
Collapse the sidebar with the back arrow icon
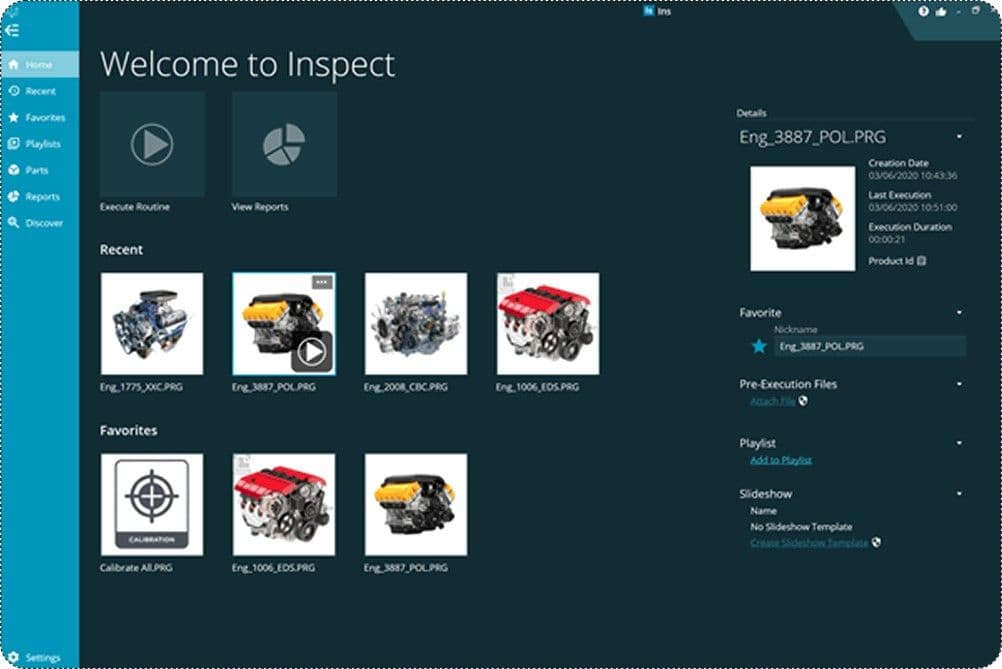point(12,30)
